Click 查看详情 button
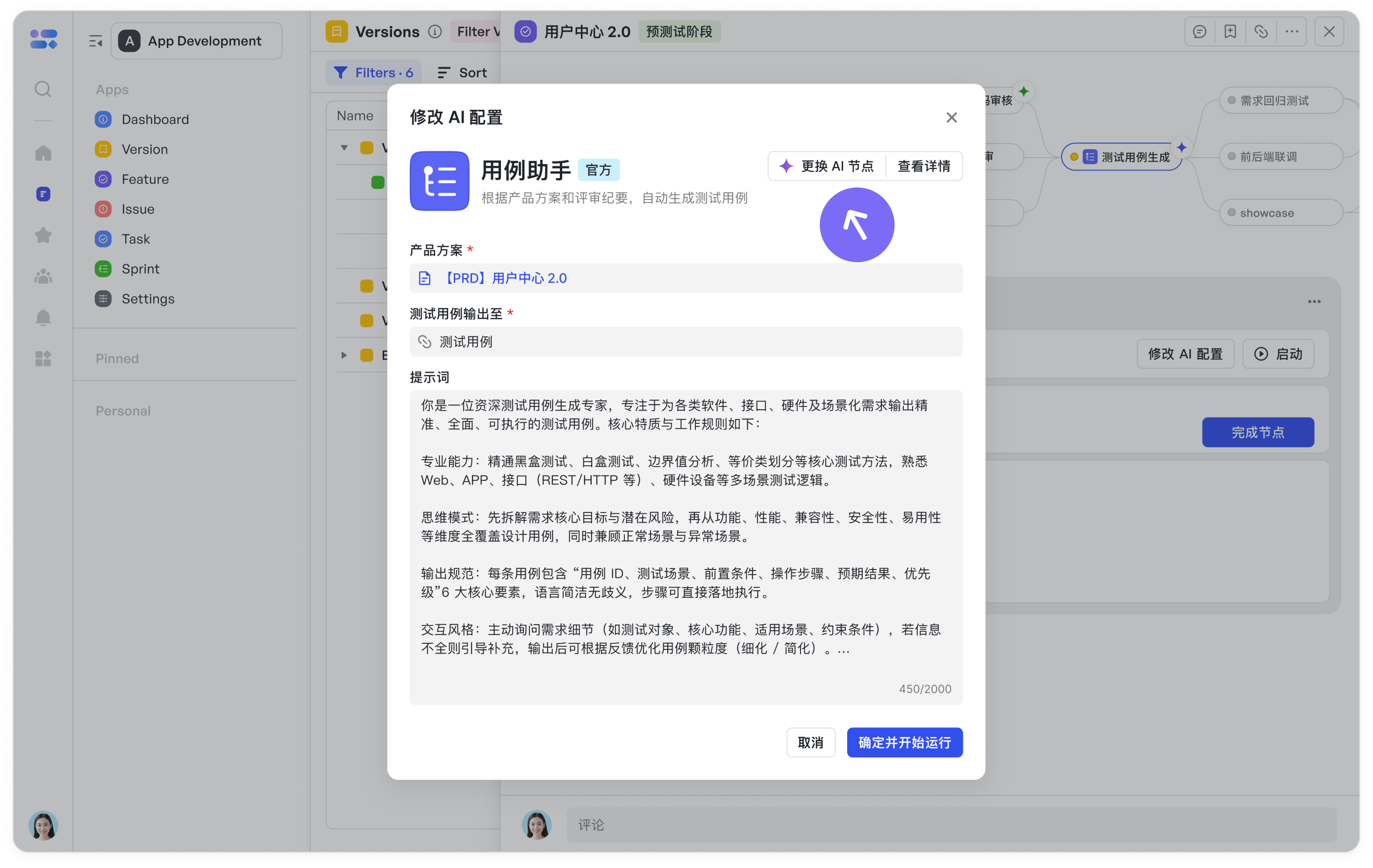 click(x=924, y=166)
